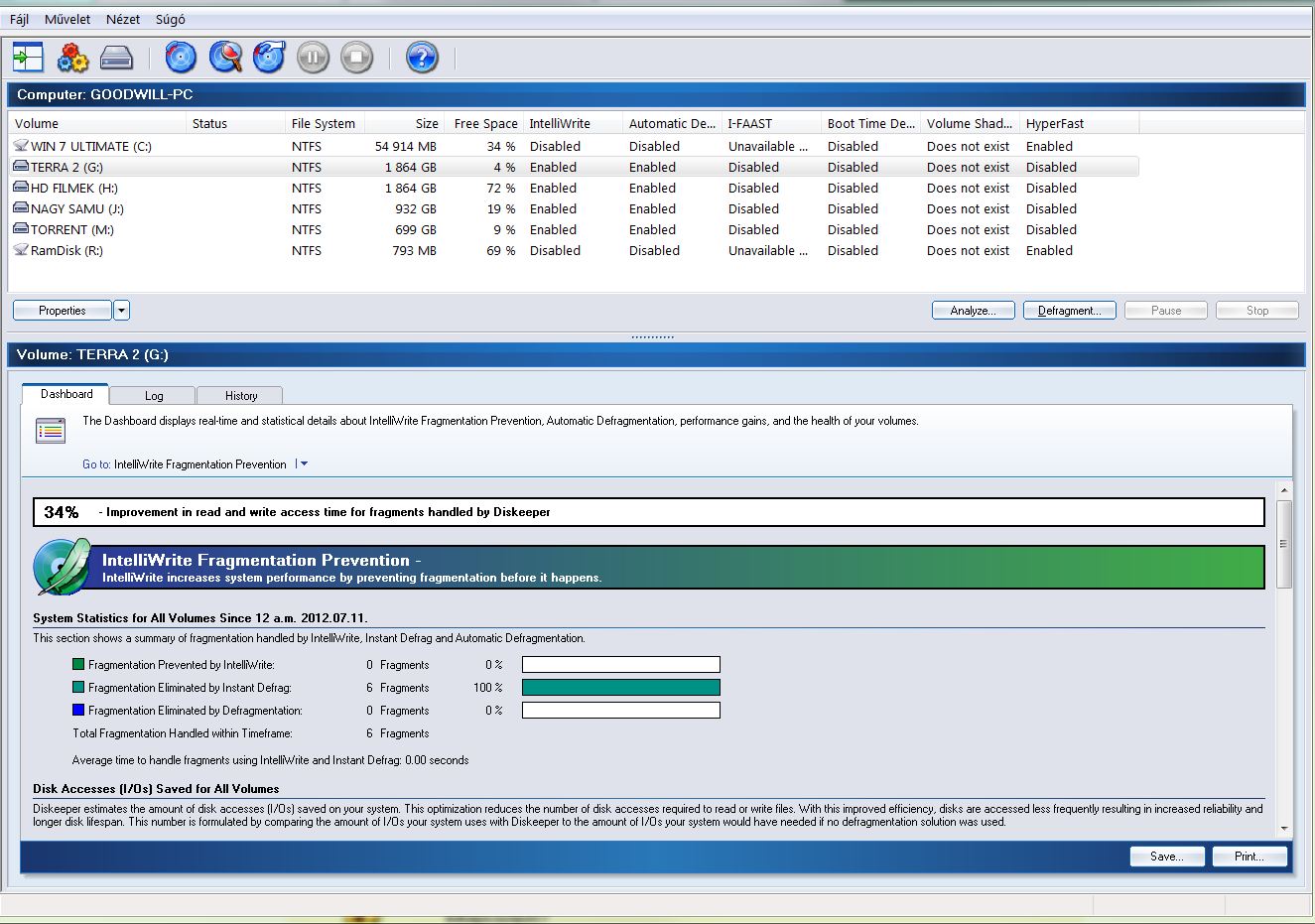Open the Művelet menu
The width and height of the screenshot is (1315, 924).
tap(67, 19)
